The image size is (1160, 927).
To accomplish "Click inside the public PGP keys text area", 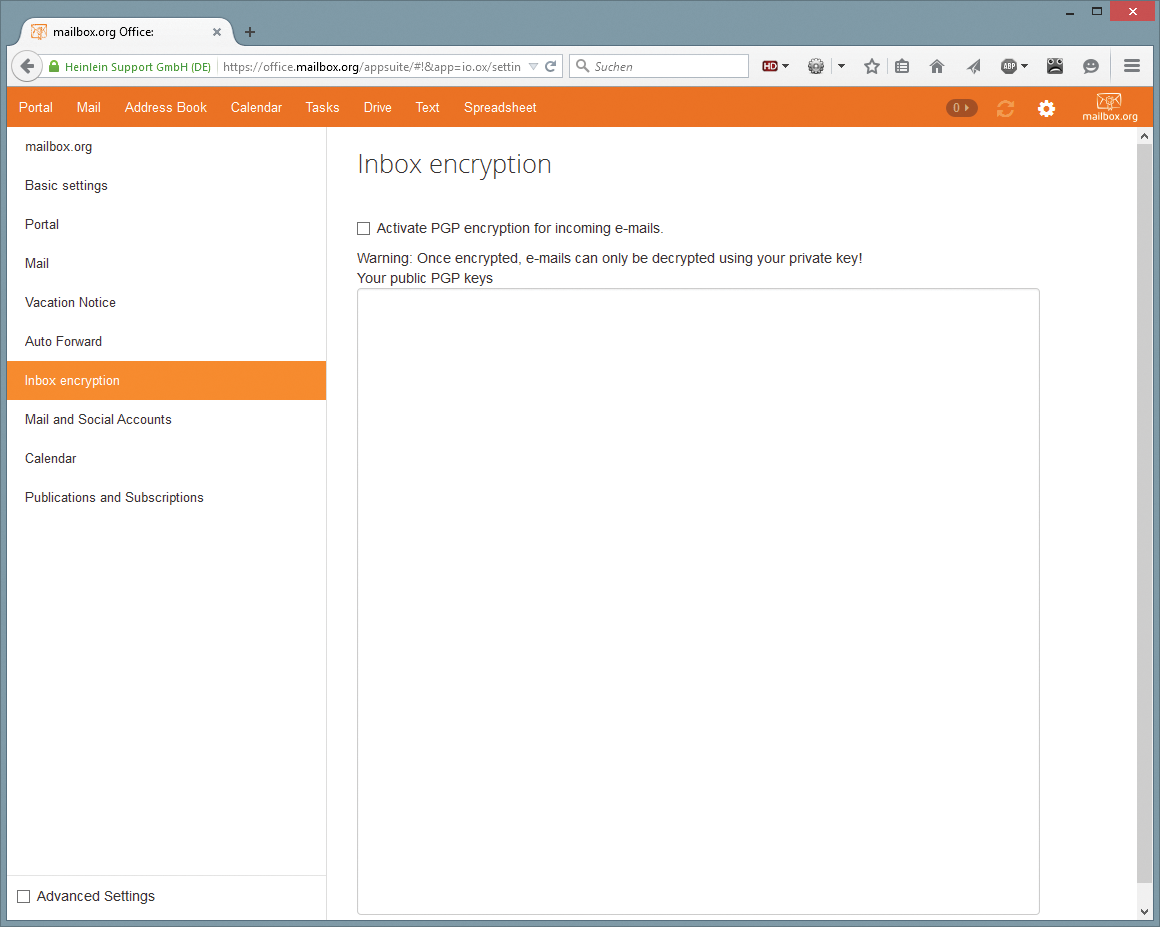I will click(697, 600).
